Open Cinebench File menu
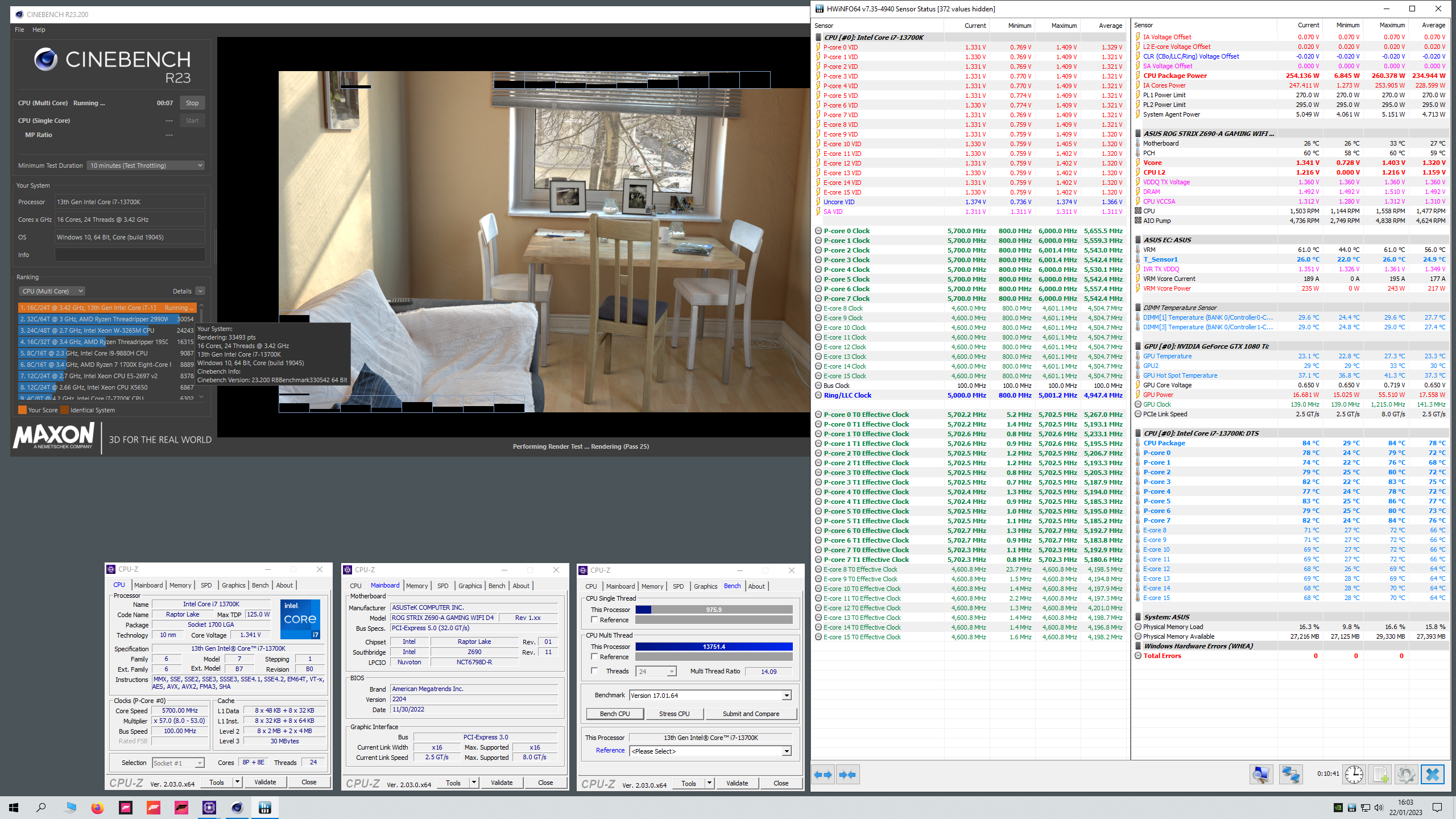The image size is (1456, 819). 19,30
